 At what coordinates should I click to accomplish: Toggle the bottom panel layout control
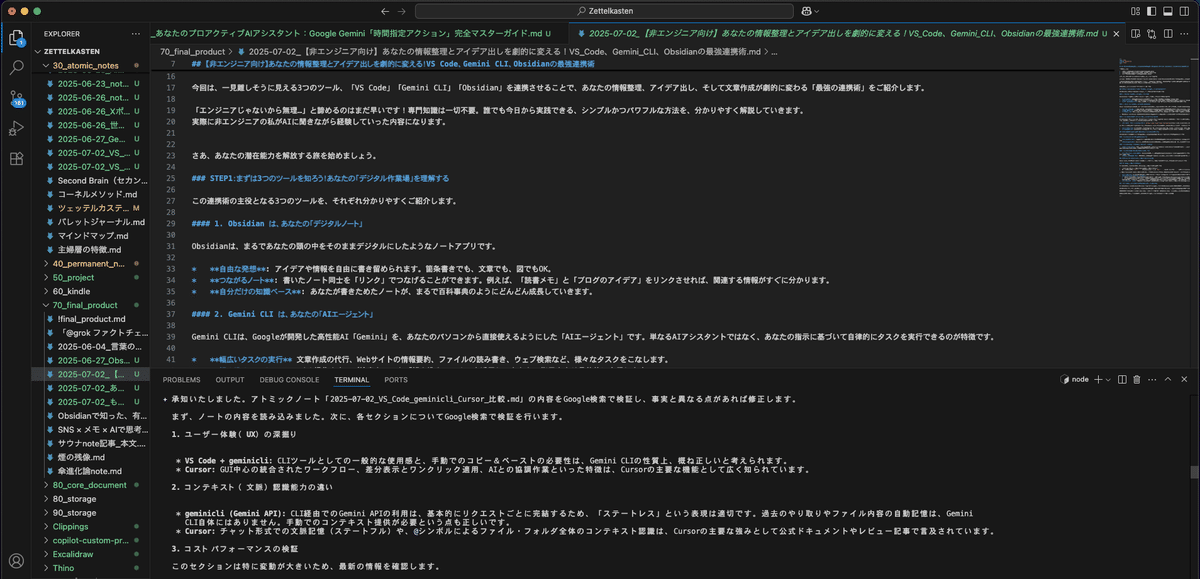(1168, 11)
